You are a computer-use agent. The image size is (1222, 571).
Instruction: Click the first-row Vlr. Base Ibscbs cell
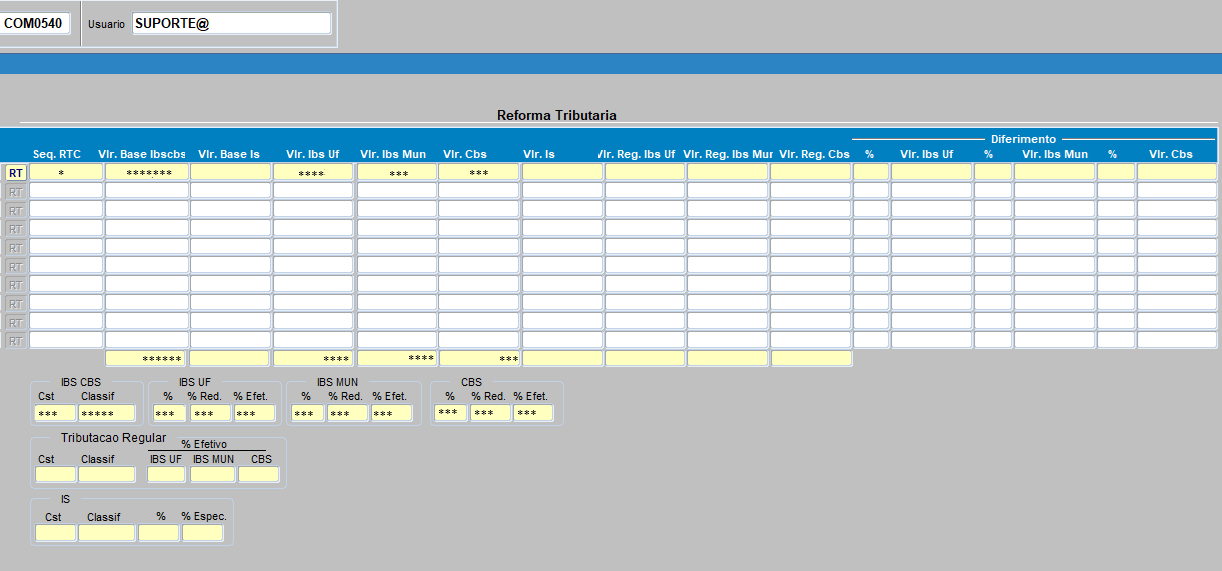[147, 173]
